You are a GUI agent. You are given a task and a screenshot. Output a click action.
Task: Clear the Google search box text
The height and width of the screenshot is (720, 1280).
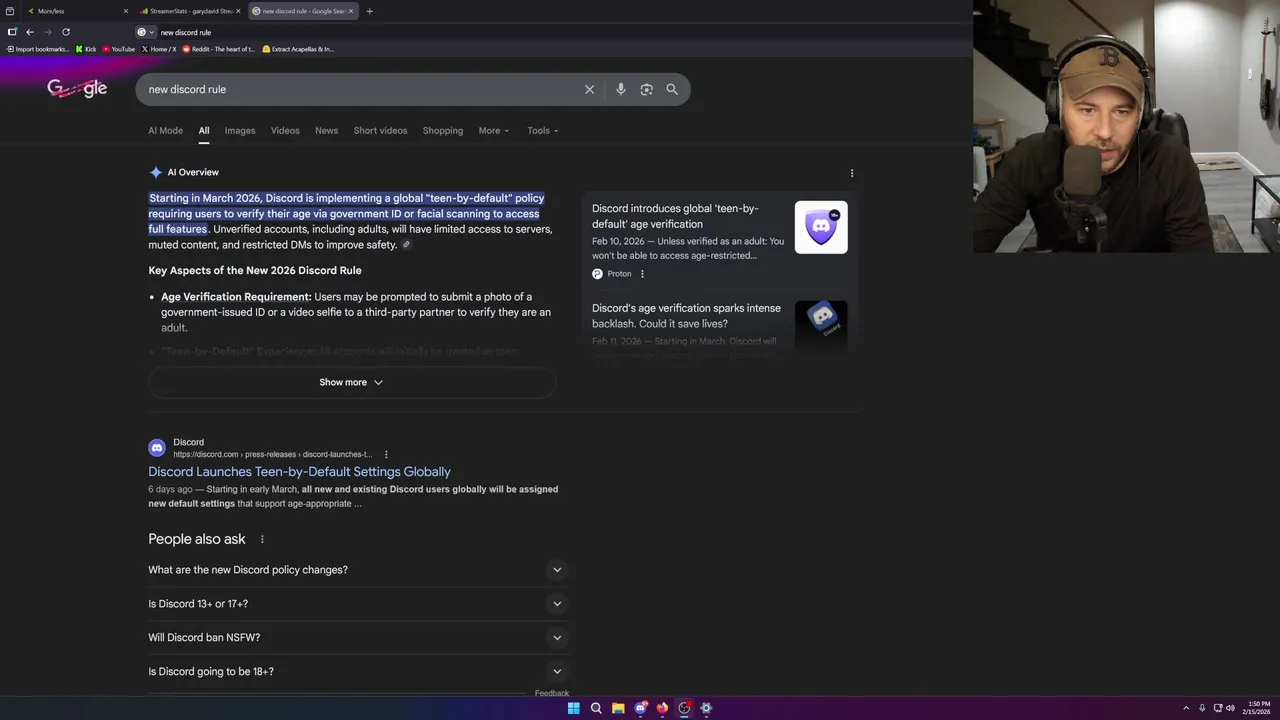click(589, 89)
